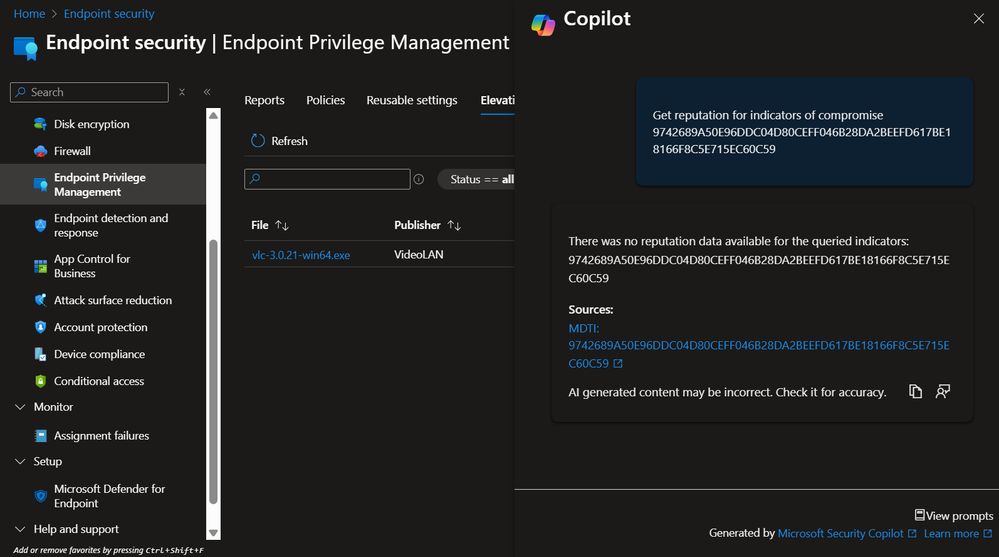Click the File column header

tap(260, 225)
